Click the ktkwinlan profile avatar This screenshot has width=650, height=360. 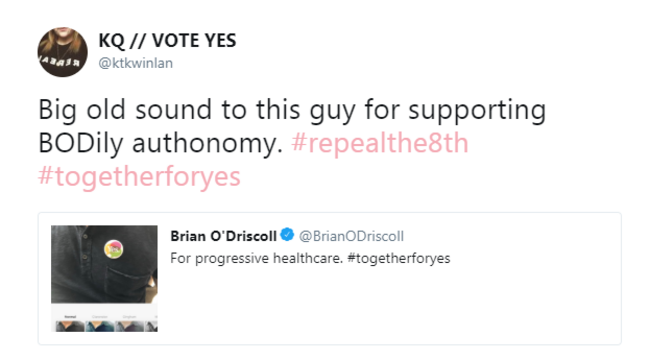[63, 52]
